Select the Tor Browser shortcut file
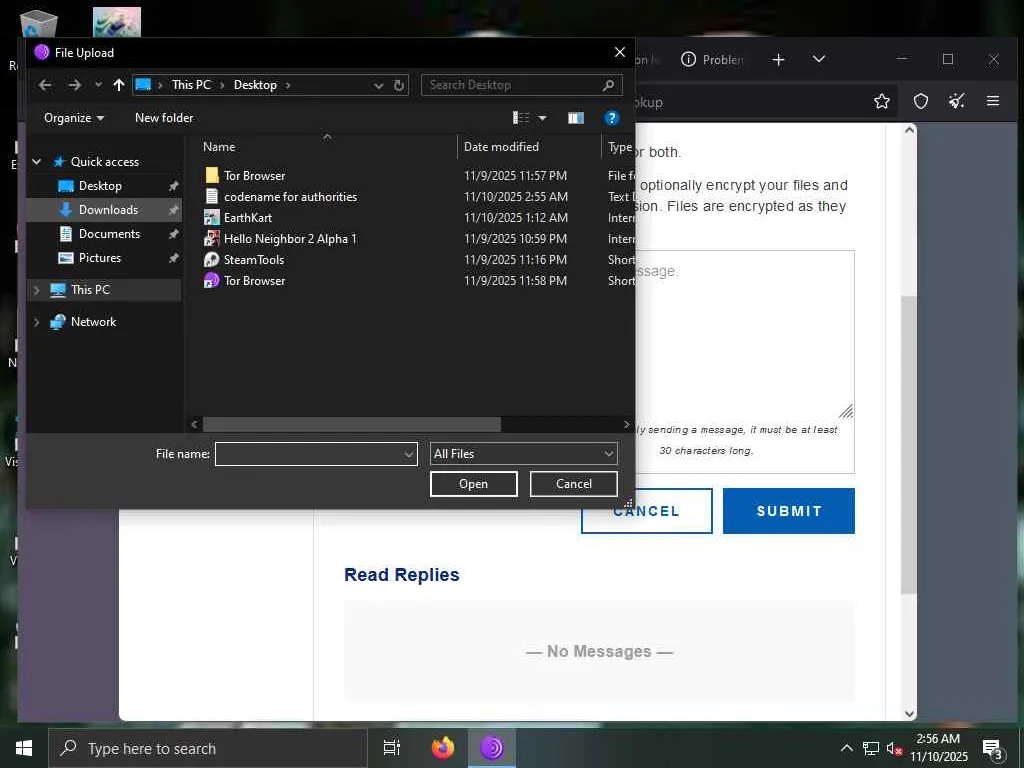1024x768 pixels. (254, 281)
